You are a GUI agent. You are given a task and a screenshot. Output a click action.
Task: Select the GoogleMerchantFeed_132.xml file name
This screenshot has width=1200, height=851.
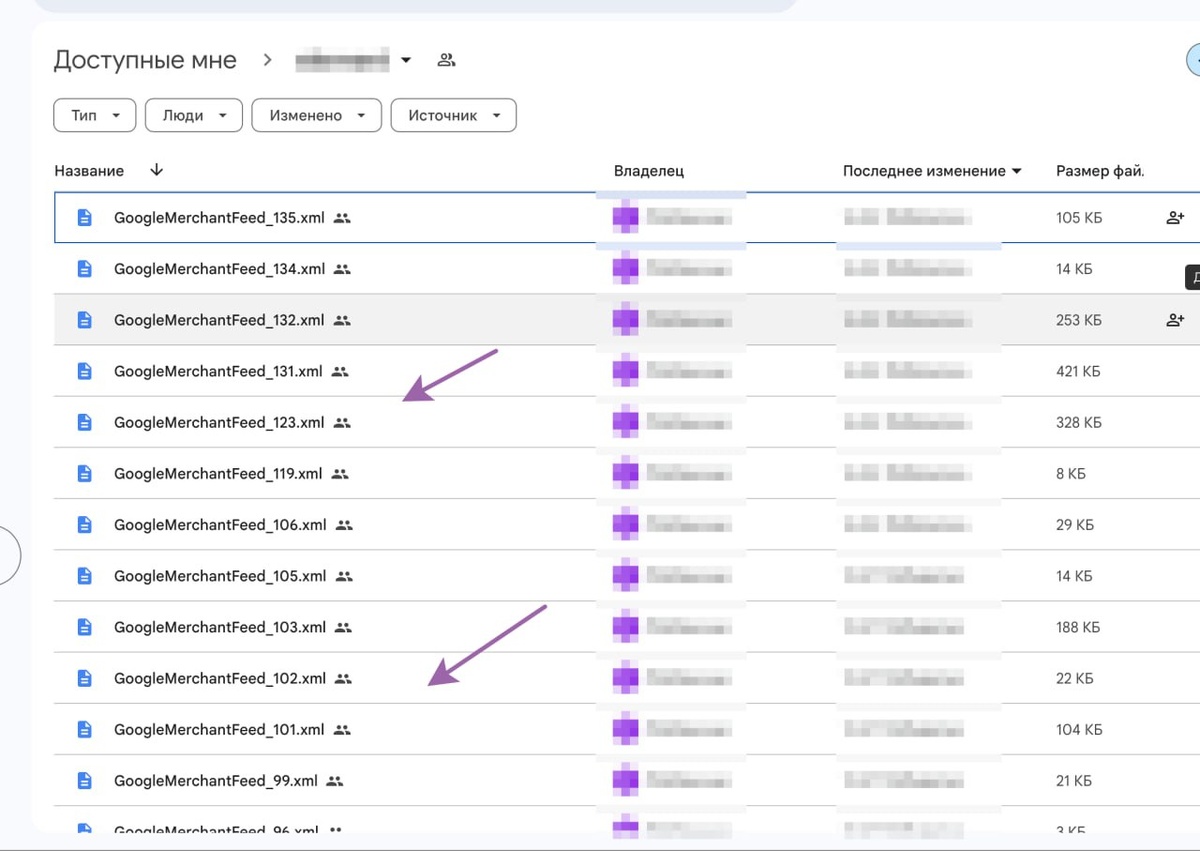tap(219, 320)
